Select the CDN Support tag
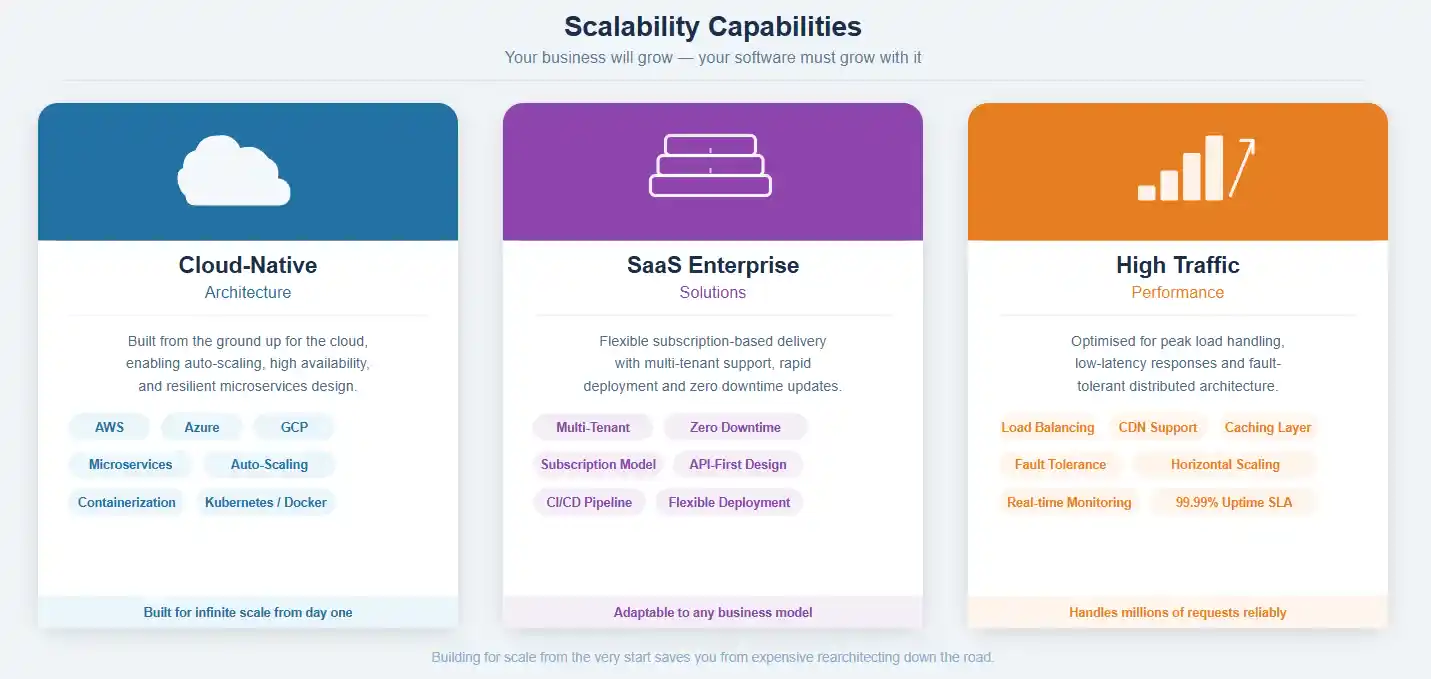 coord(1158,427)
